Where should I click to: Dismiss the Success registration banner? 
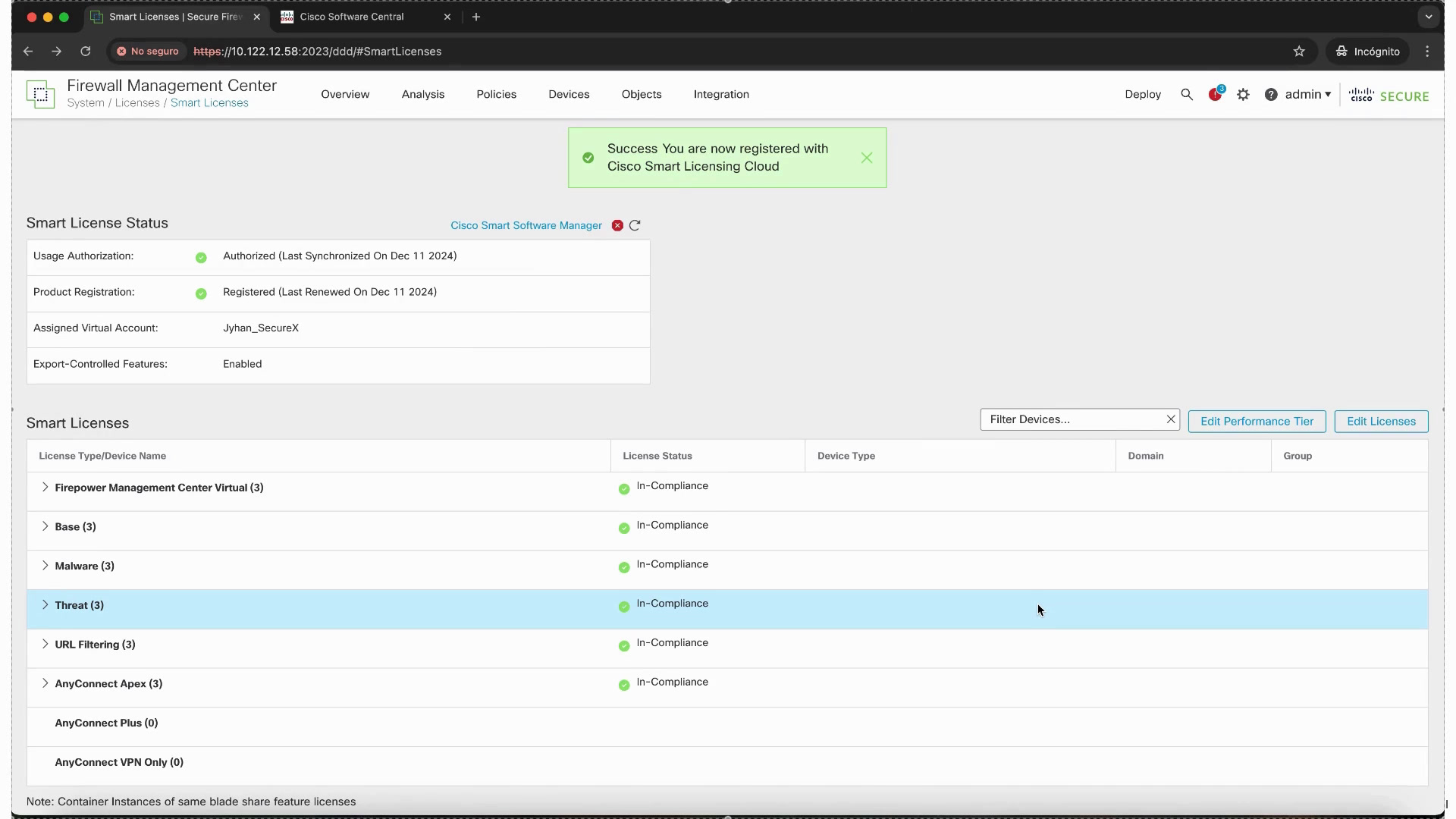[867, 158]
